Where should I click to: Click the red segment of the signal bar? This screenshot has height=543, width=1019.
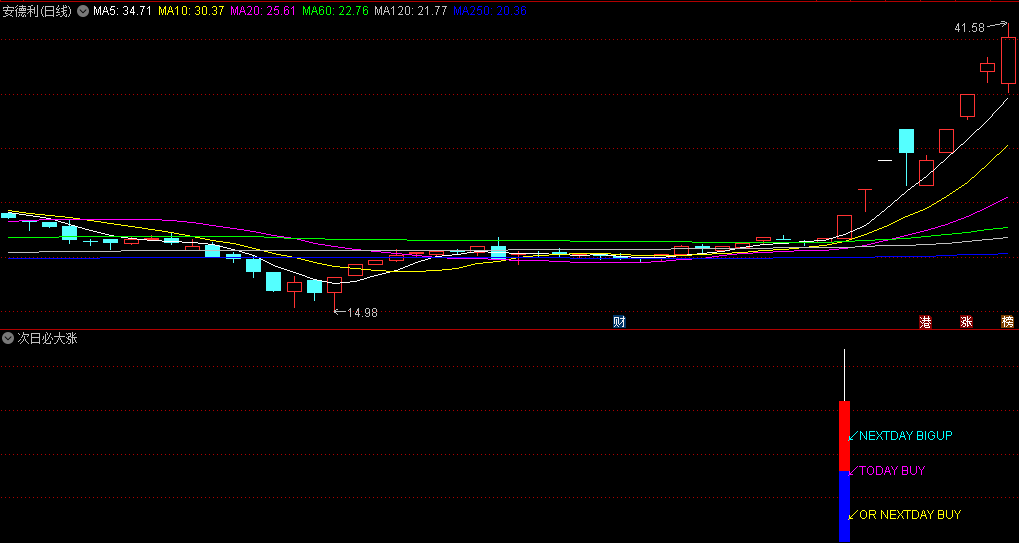(x=844, y=436)
